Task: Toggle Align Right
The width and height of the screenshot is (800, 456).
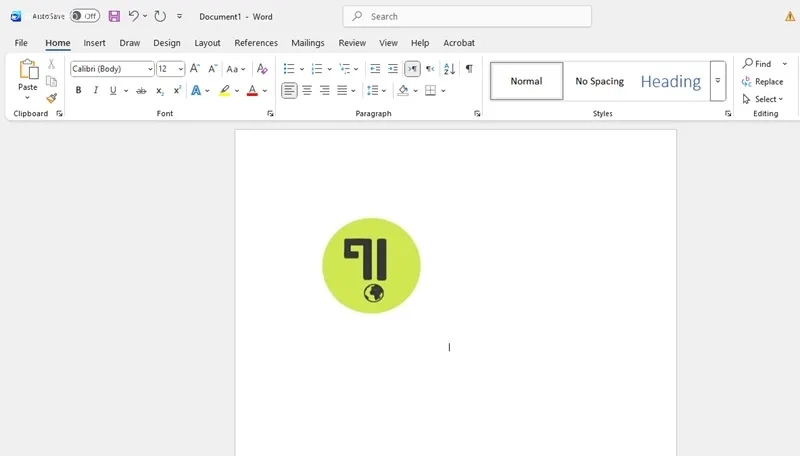Action: coord(324,91)
